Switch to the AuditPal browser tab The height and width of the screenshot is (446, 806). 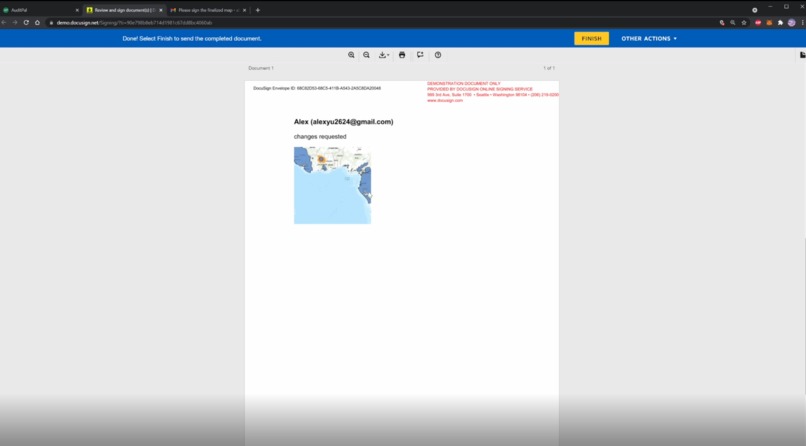pos(39,10)
